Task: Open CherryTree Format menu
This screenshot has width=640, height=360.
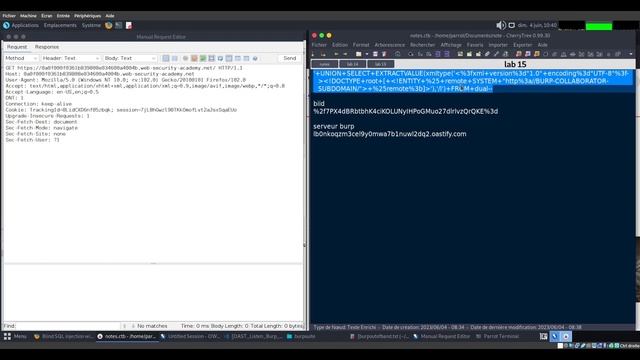Action: 361,45
